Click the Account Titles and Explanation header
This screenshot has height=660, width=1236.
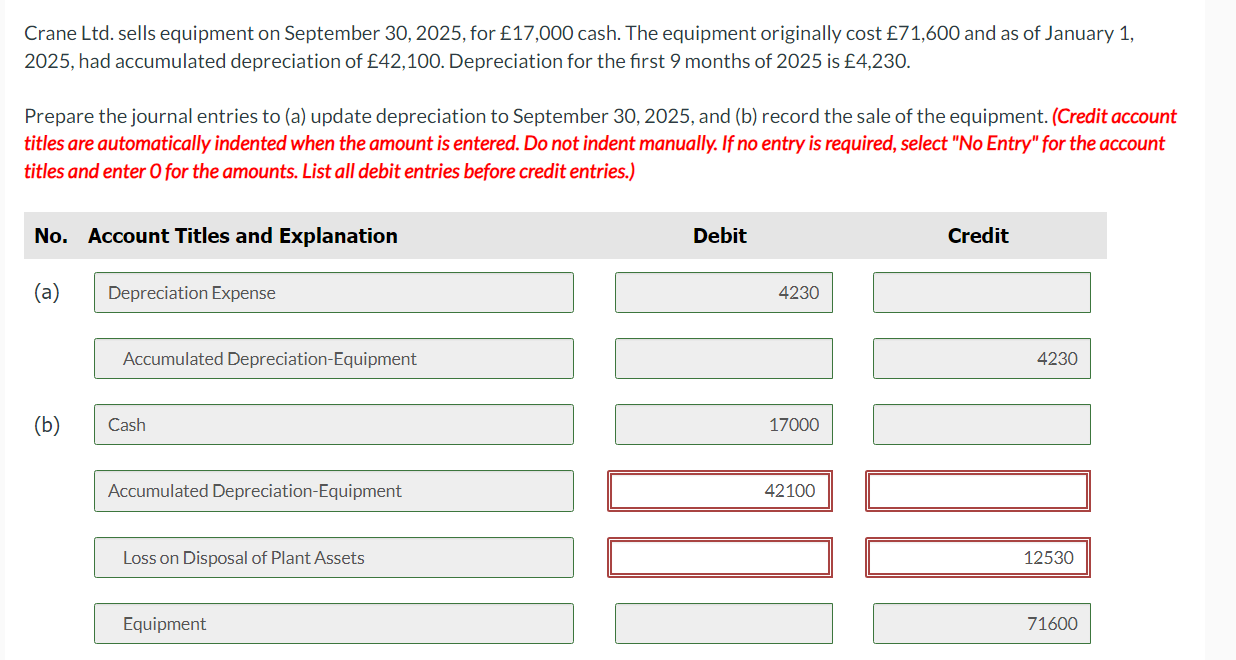(x=243, y=236)
